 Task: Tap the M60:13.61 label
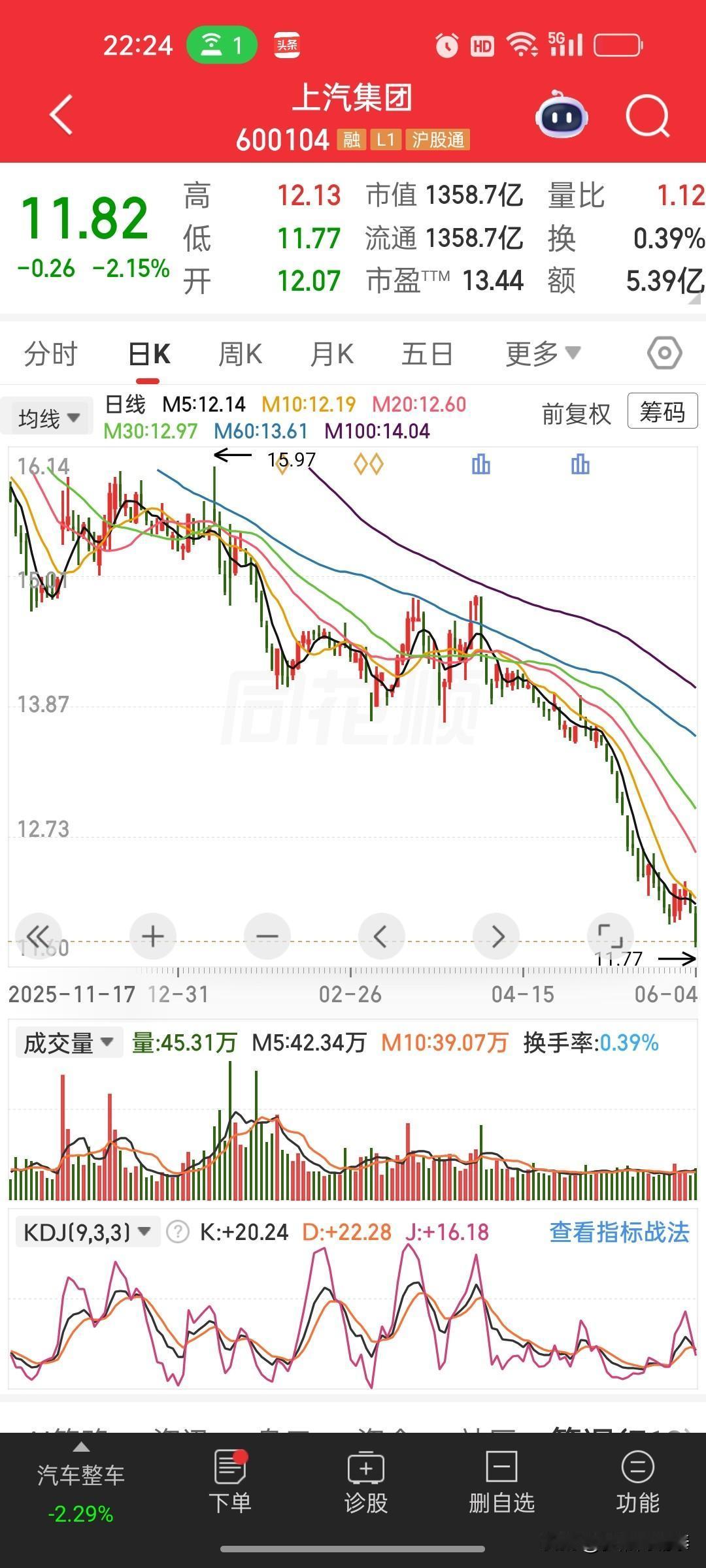pos(261,431)
